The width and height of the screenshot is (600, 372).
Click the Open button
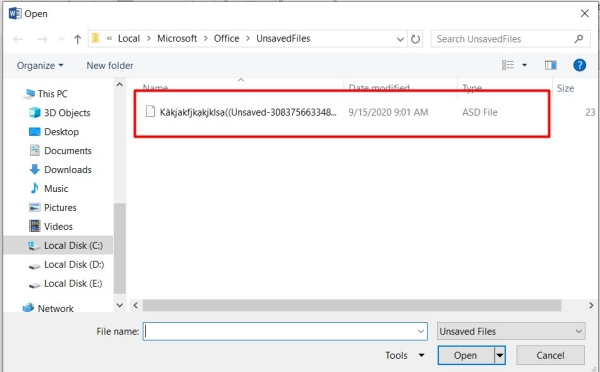tap(466, 356)
